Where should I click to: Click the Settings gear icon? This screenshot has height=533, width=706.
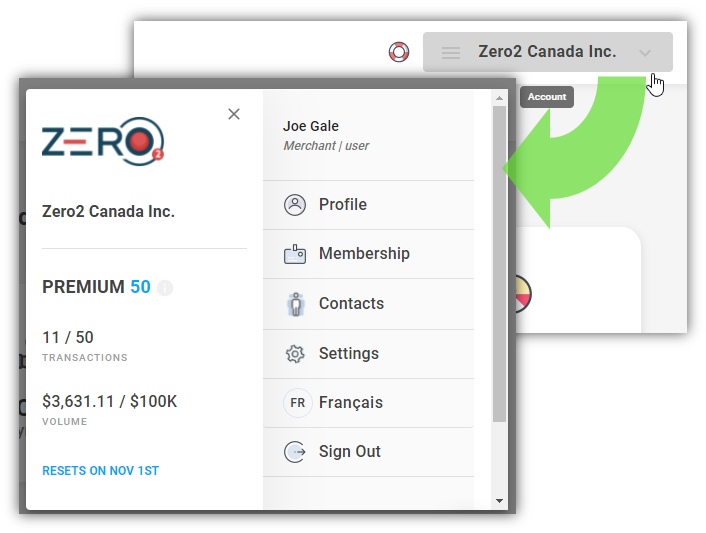(x=295, y=354)
